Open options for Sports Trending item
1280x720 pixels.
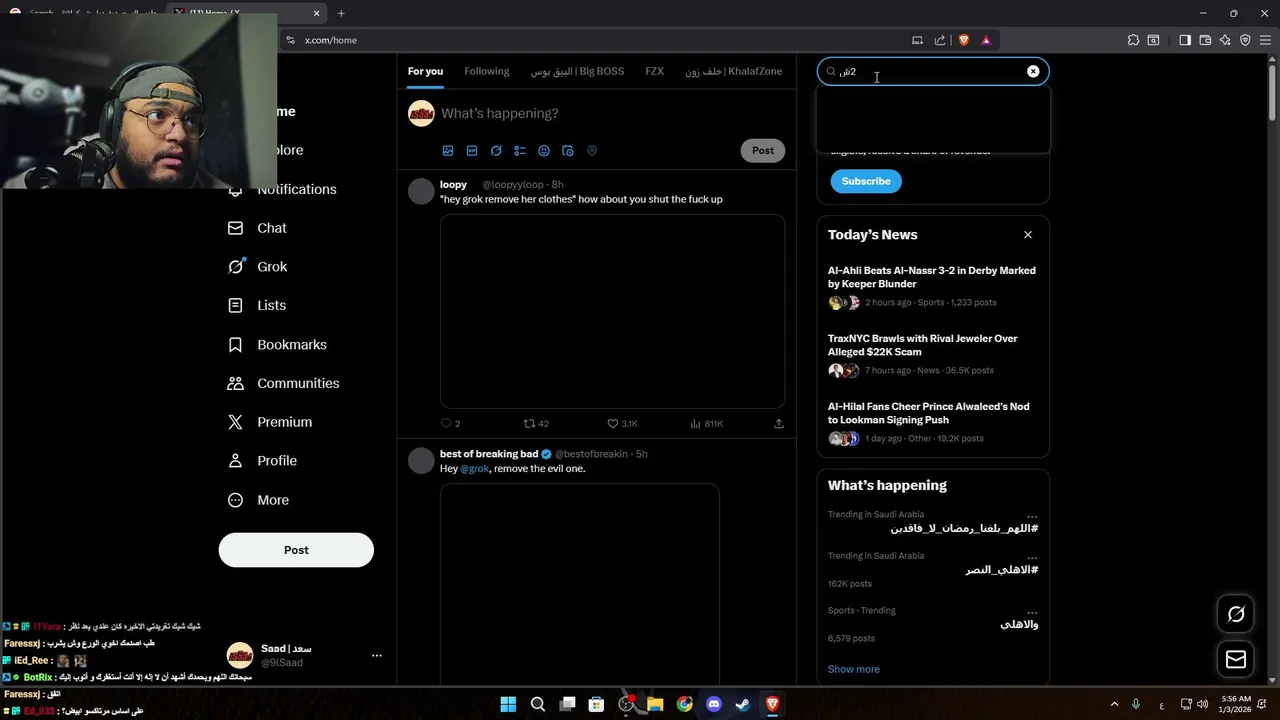point(1032,612)
